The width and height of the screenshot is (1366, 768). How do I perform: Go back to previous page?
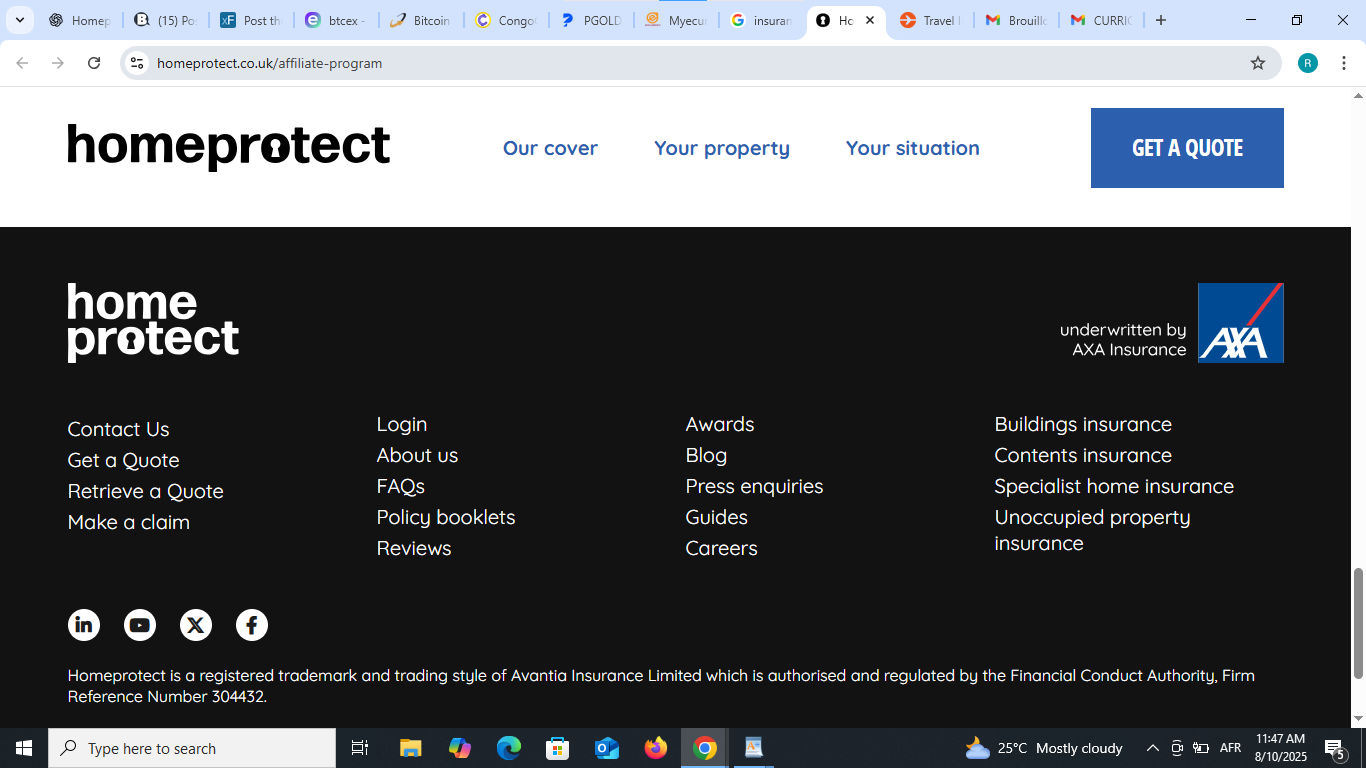(x=22, y=63)
